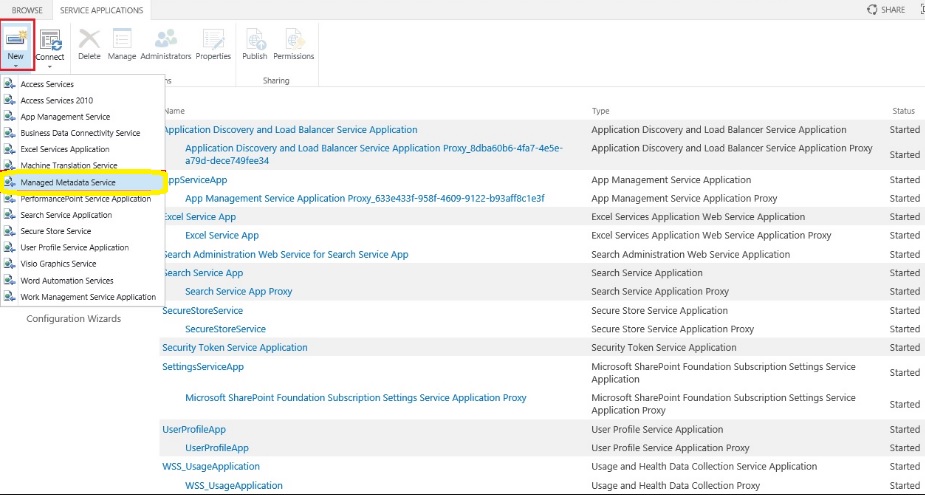
Task: Open Administrators from the ribbon
Action: pos(165,39)
